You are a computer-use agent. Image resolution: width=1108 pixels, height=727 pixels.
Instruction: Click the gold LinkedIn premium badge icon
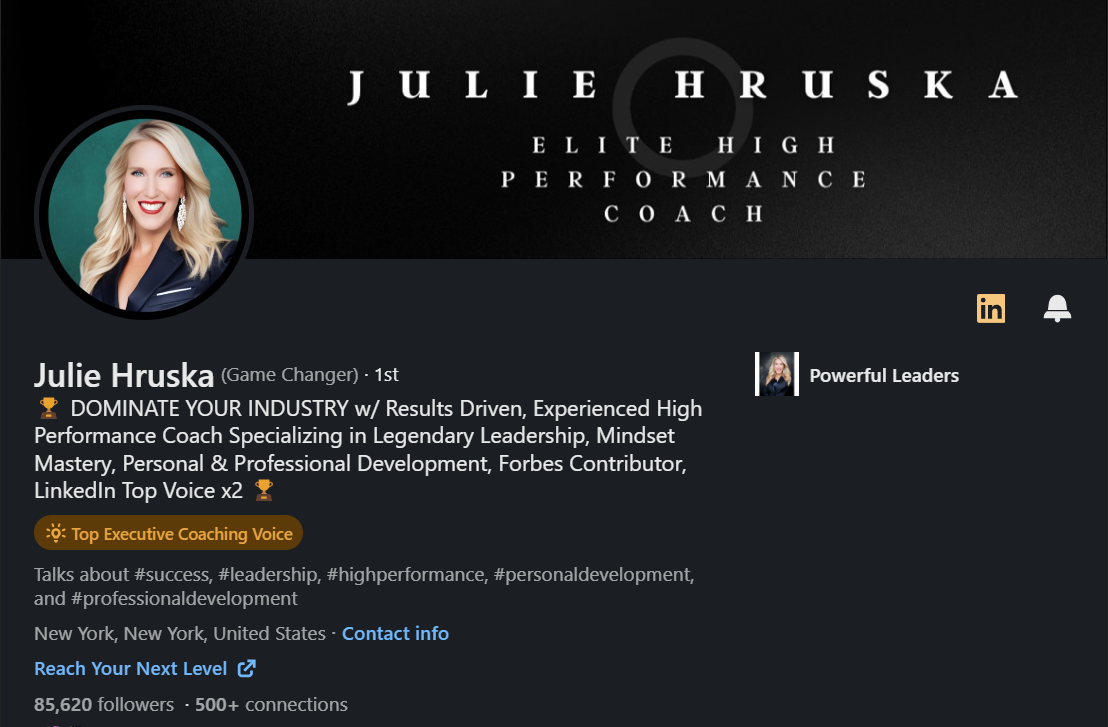[991, 309]
